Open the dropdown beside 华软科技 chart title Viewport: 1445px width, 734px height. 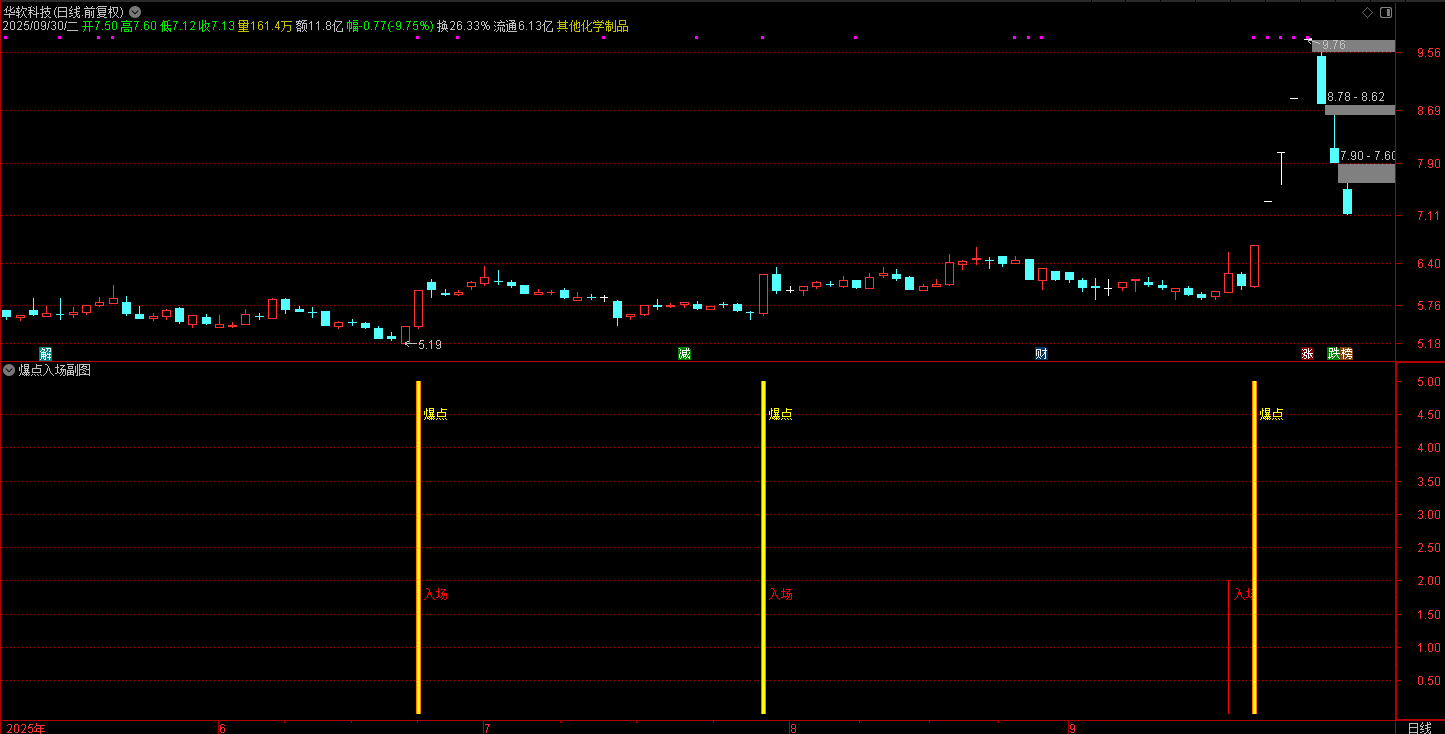click(135, 12)
